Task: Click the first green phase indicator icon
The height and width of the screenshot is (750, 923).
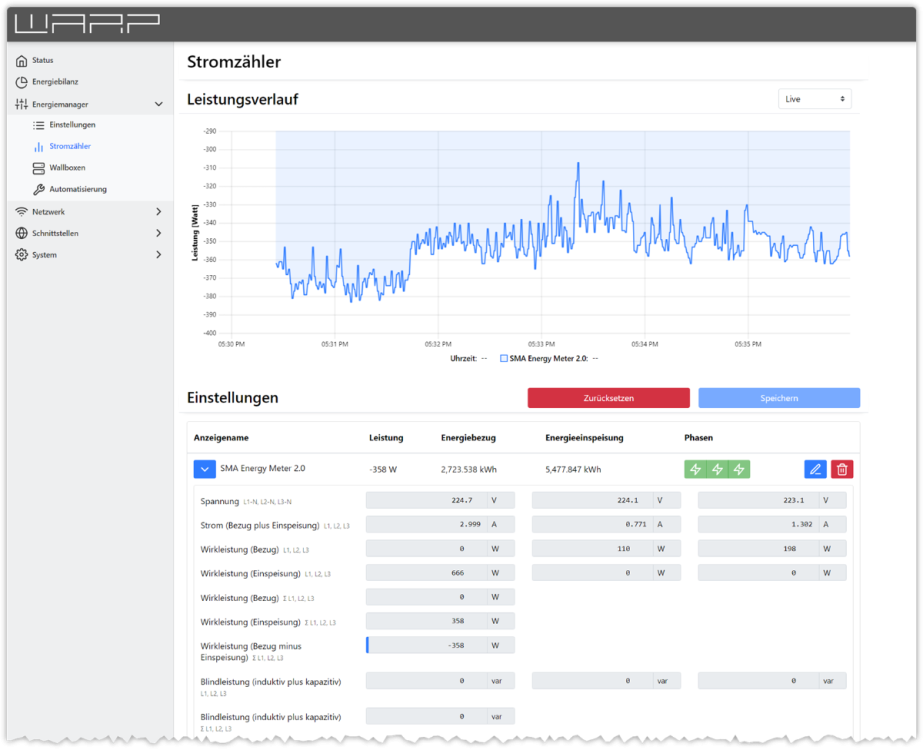Action: 695,469
